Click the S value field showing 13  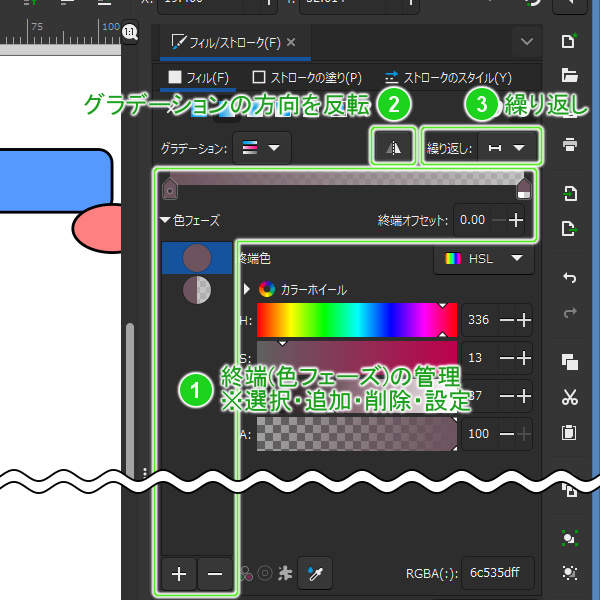pyautogui.click(x=476, y=358)
